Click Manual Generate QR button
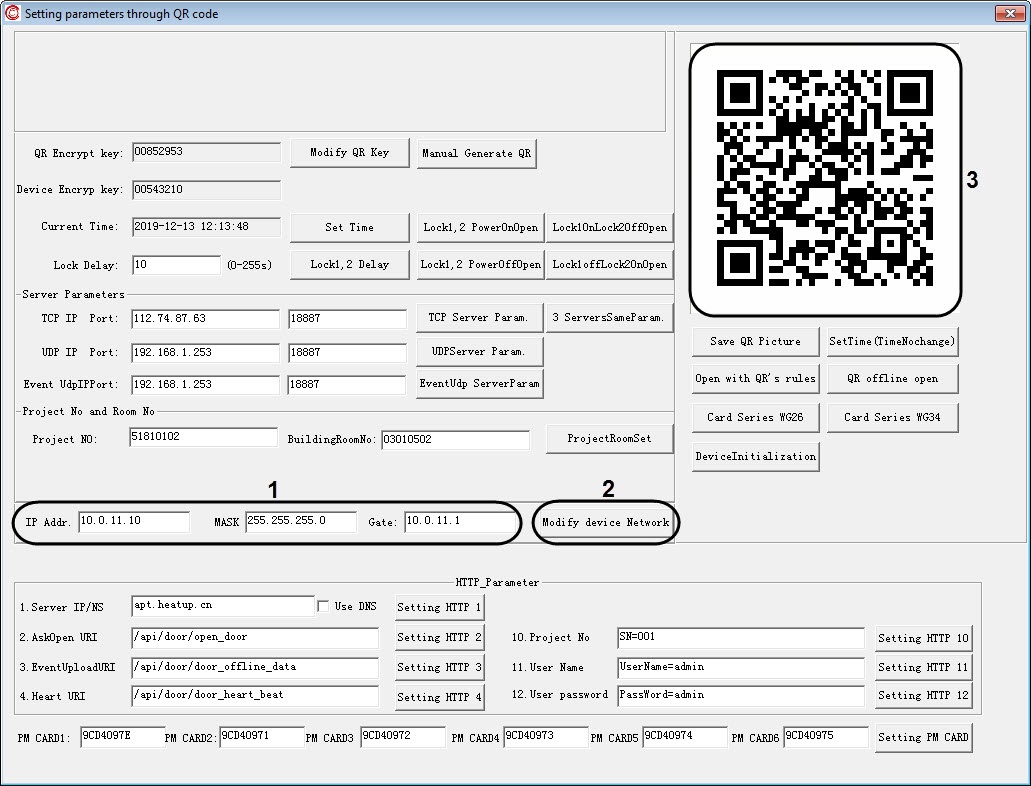Screen dimensions: 1031x786 [x=477, y=153]
